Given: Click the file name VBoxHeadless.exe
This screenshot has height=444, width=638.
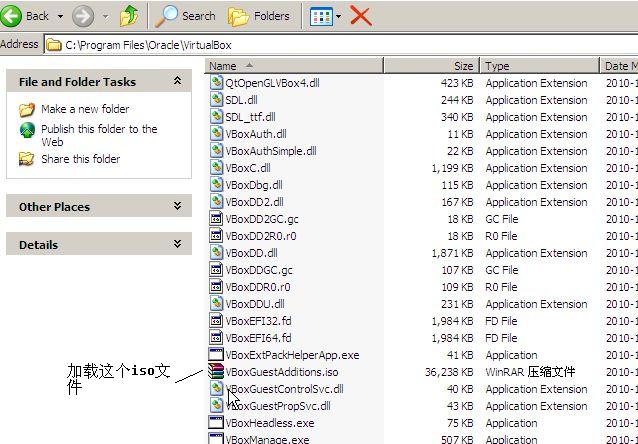Looking at the screenshot, I should click(270, 423).
